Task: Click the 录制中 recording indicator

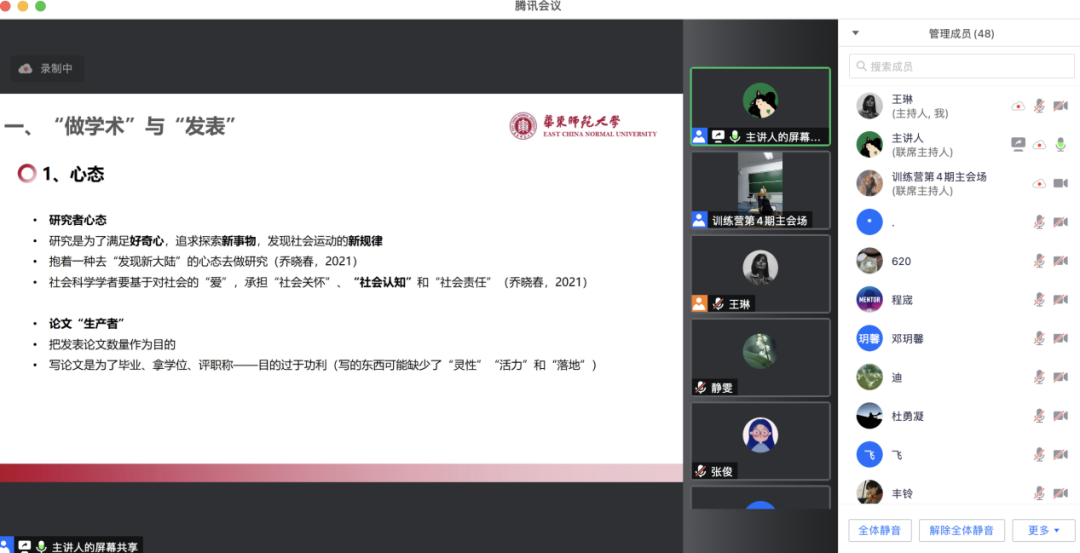Action: coord(47,69)
